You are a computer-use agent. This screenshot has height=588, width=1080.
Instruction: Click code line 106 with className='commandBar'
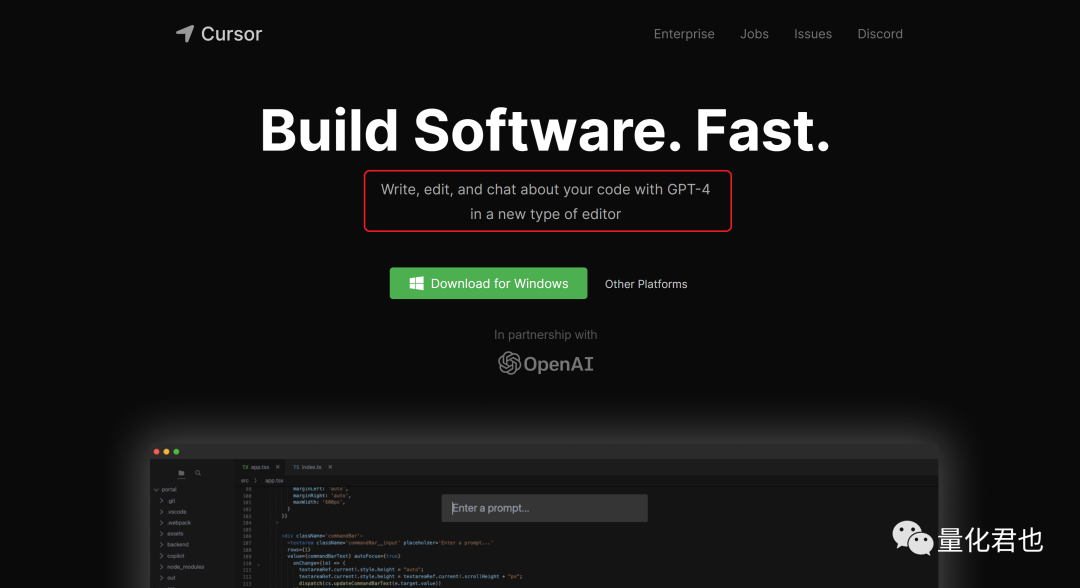pyautogui.click(x=322, y=536)
